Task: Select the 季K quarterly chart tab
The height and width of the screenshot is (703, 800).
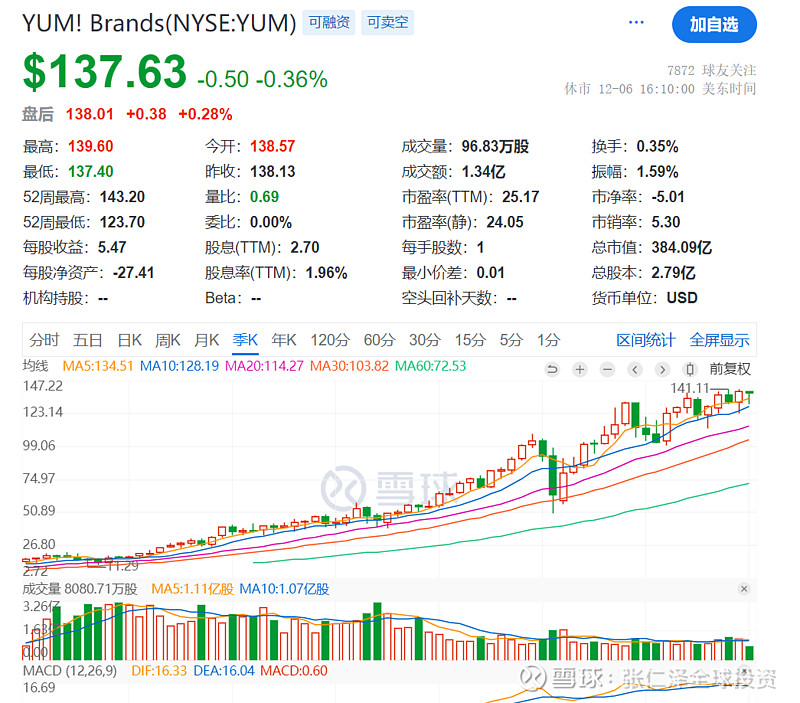Action: point(245,340)
